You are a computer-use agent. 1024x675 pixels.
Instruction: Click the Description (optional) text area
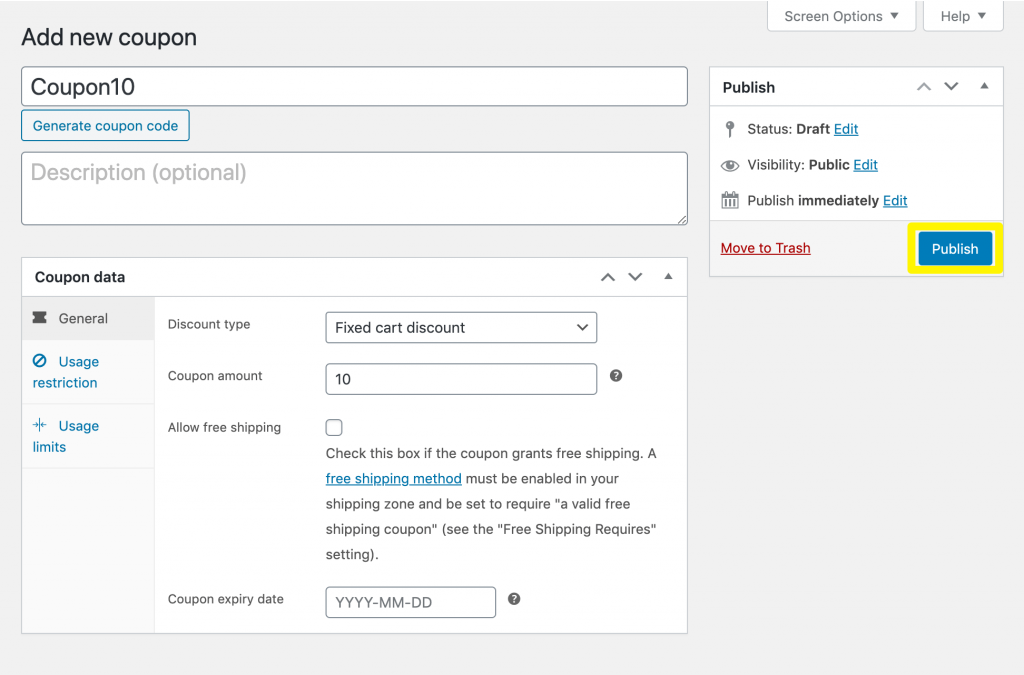(354, 189)
